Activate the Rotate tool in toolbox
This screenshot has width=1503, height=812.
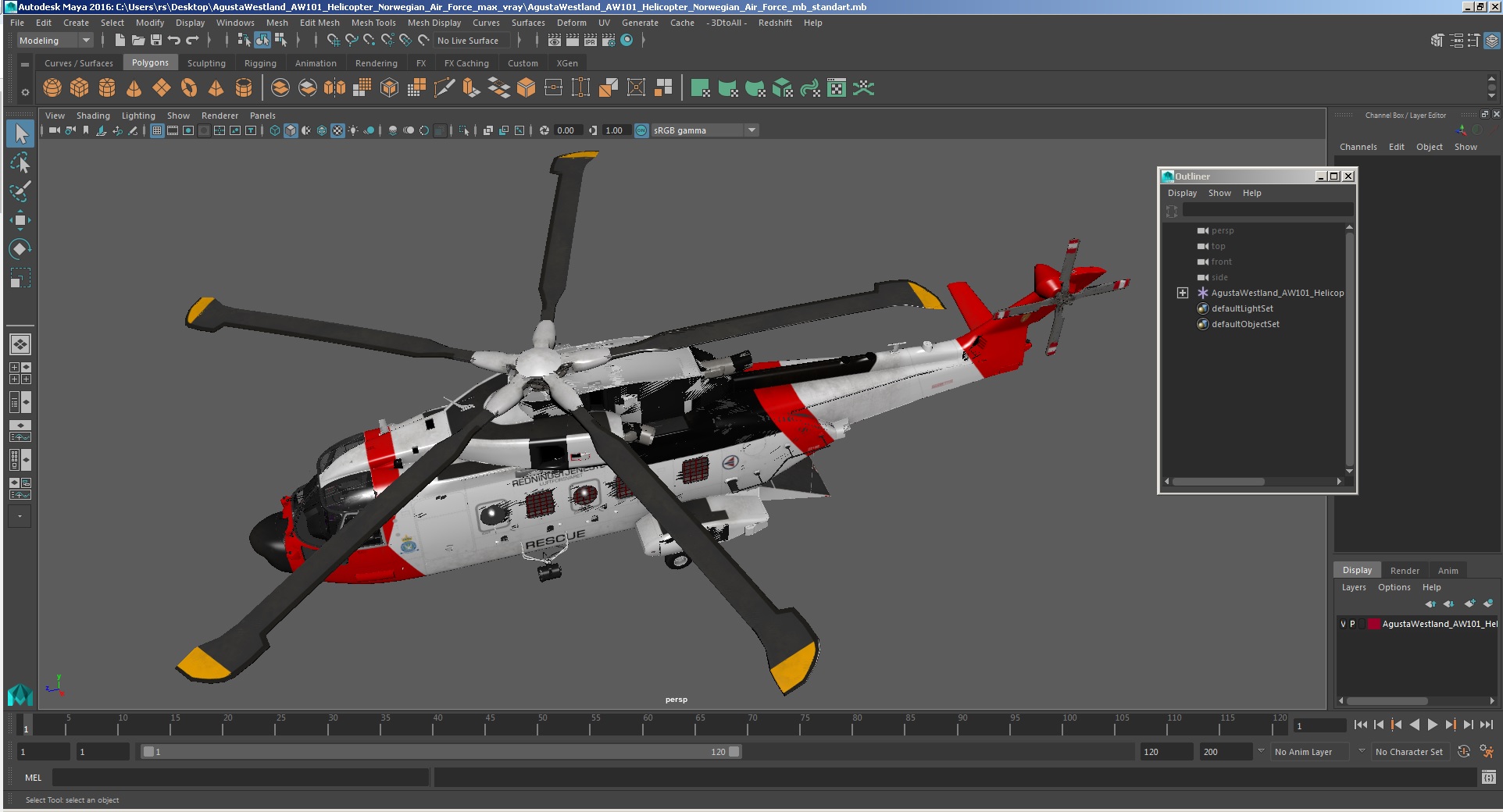(20, 249)
